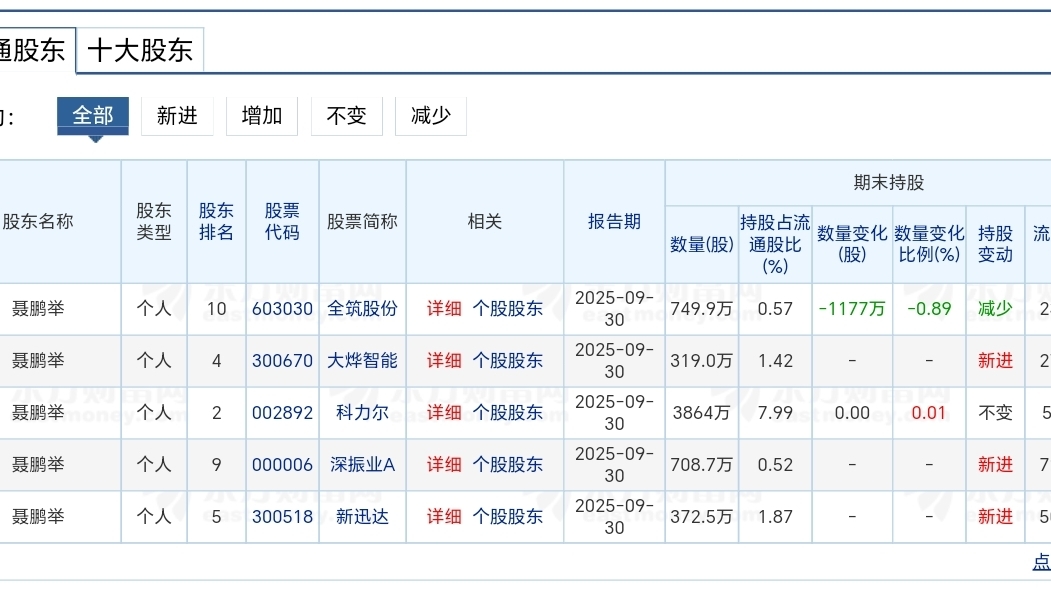Click the 期末持股 group header

point(889,183)
